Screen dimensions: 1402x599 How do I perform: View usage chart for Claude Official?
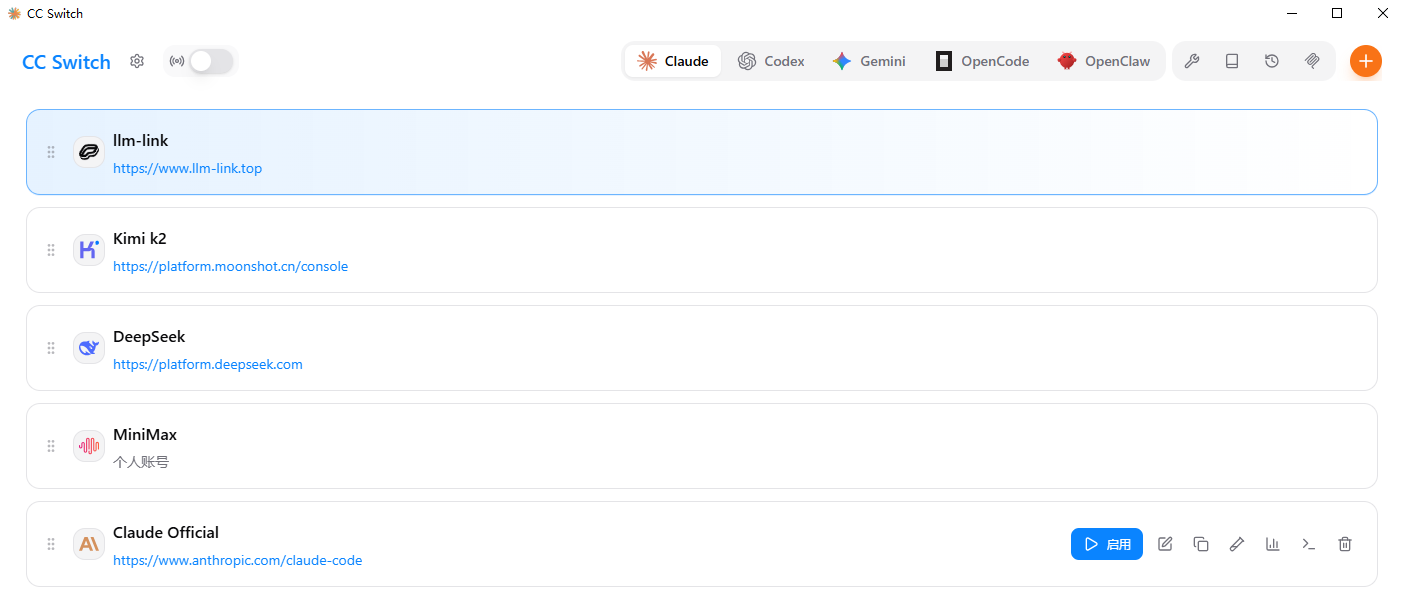click(x=1273, y=544)
